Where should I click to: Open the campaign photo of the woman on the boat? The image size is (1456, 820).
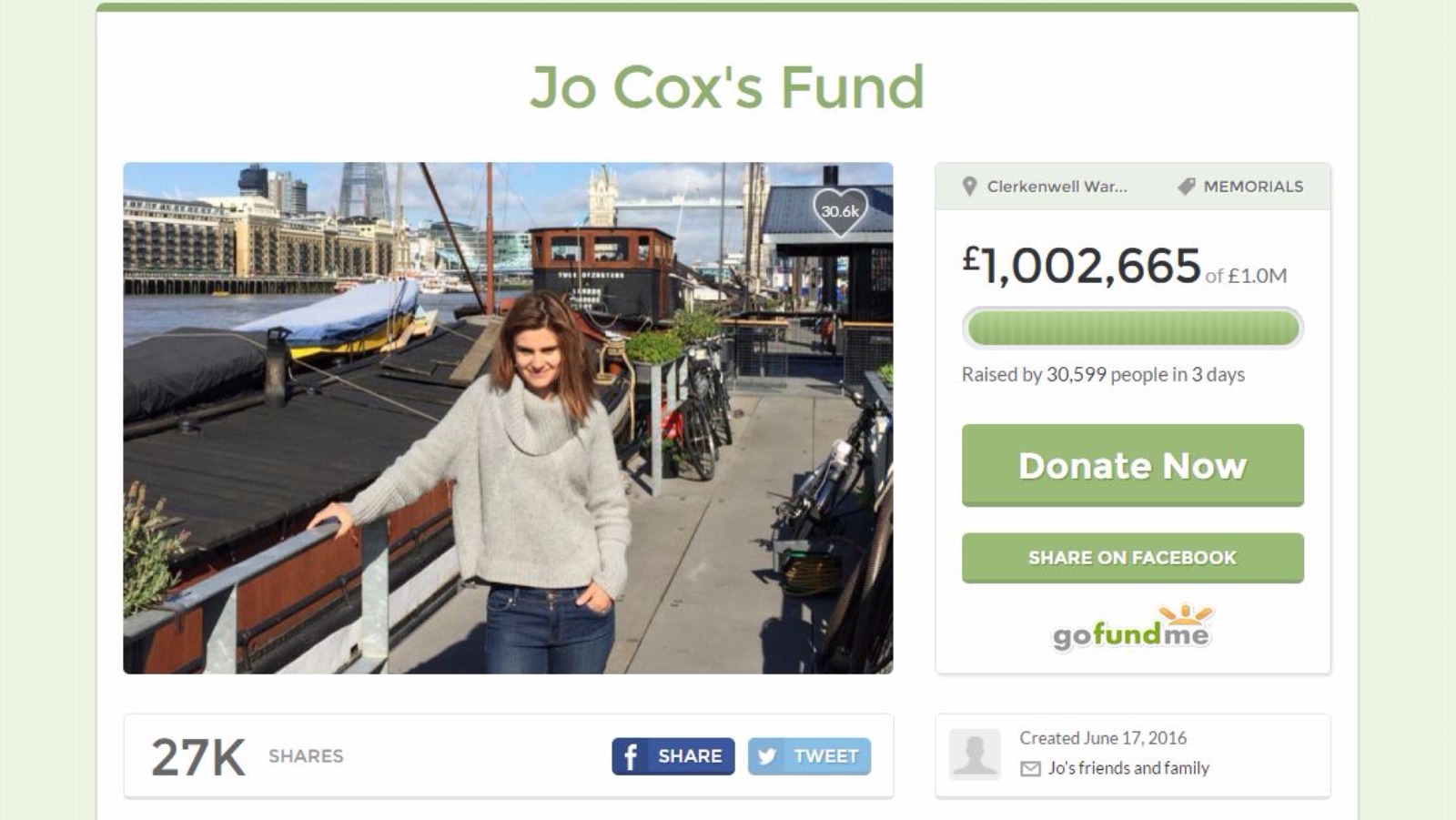(x=508, y=419)
